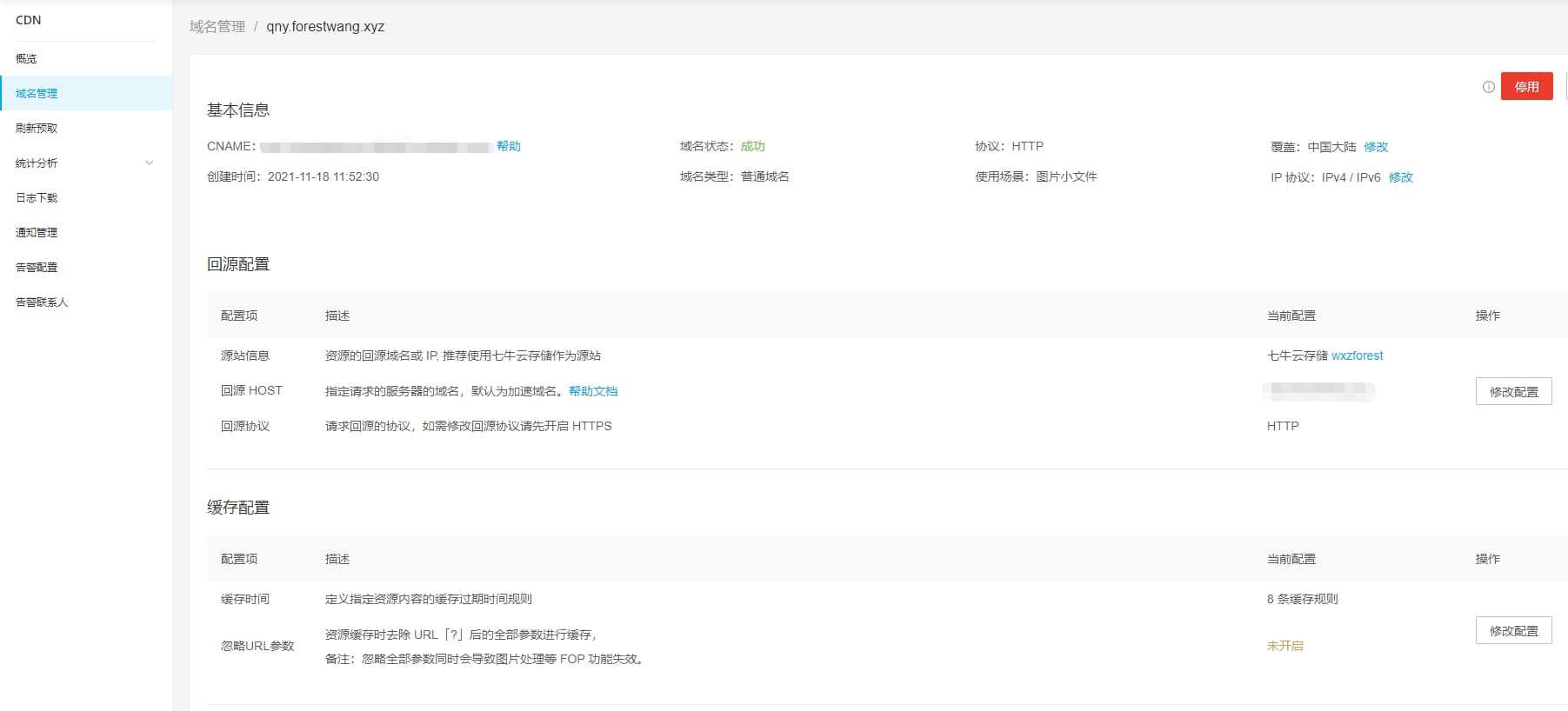1568x711 pixels.
Task: Click the red 停用 button
Action: [1526, 86]
